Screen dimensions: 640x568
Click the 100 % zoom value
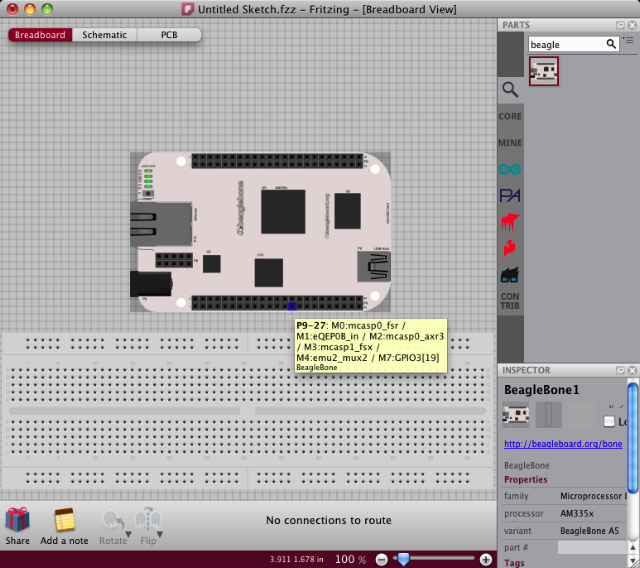coord(350,559)
